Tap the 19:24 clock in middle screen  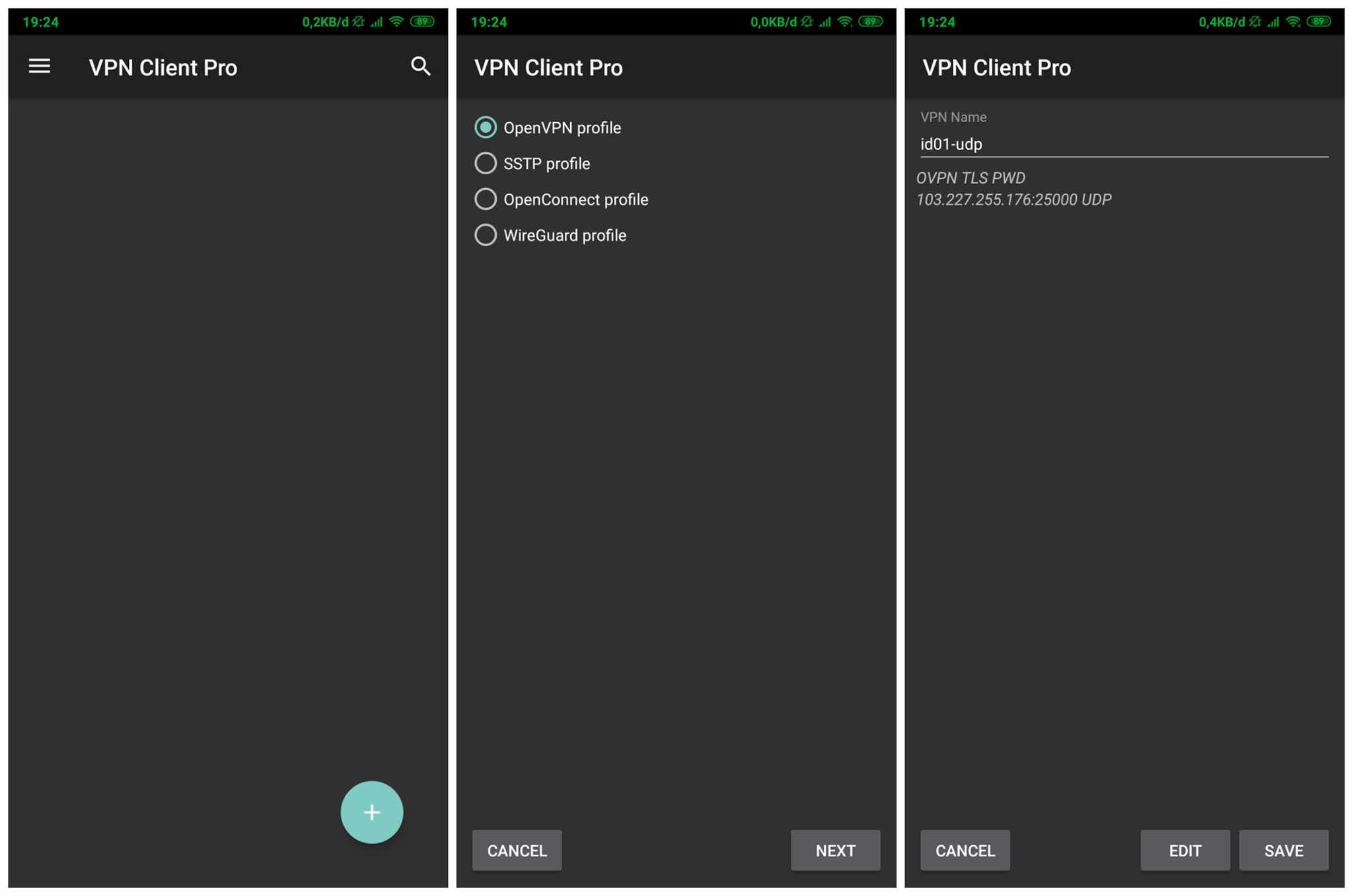point(489,22)
